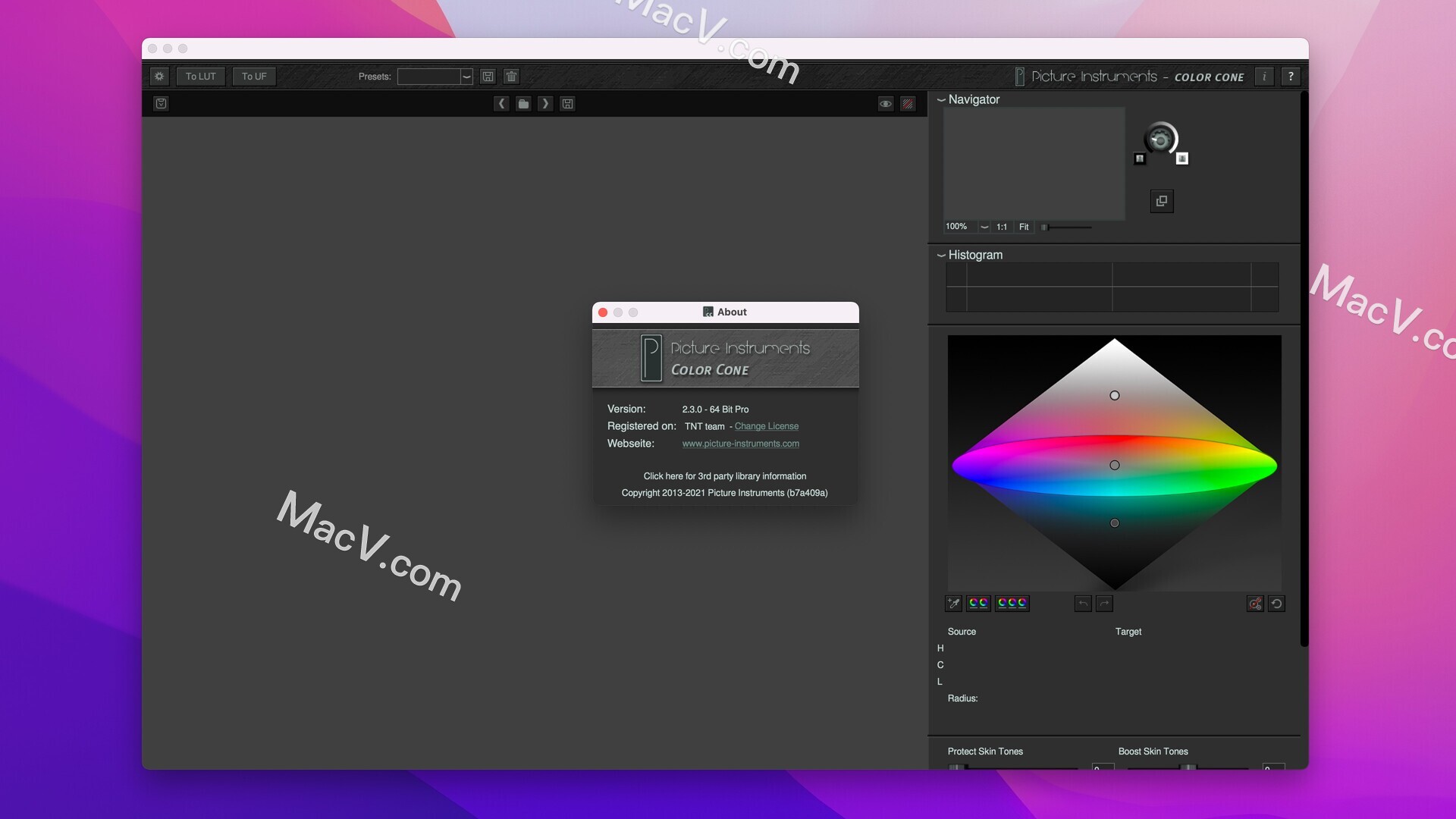Reset the color cone with the circular arrow
This screenshot has height=819, width=1456.
(x=1277, y=604)
